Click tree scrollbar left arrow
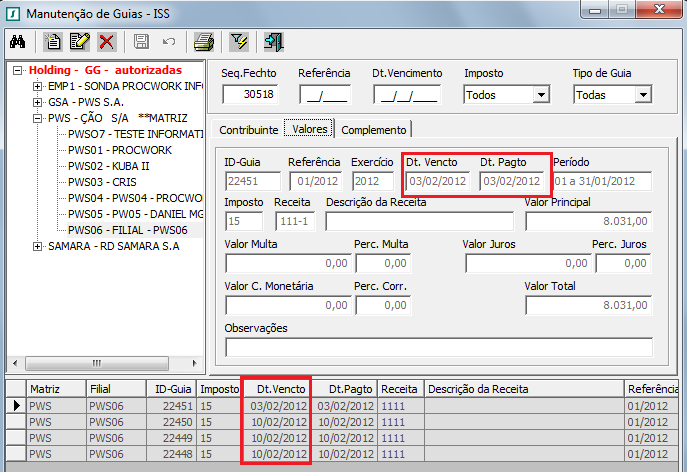Viewport: 687px width, 472px height. click(x=16, y=363)
